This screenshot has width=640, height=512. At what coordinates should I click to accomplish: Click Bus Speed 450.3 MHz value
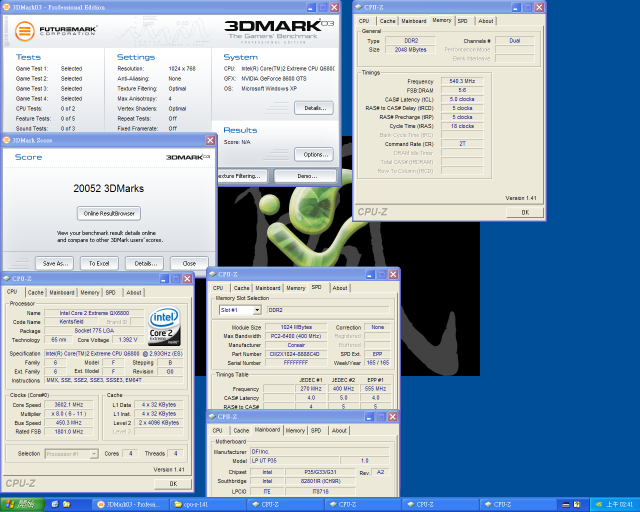[69, 423]
